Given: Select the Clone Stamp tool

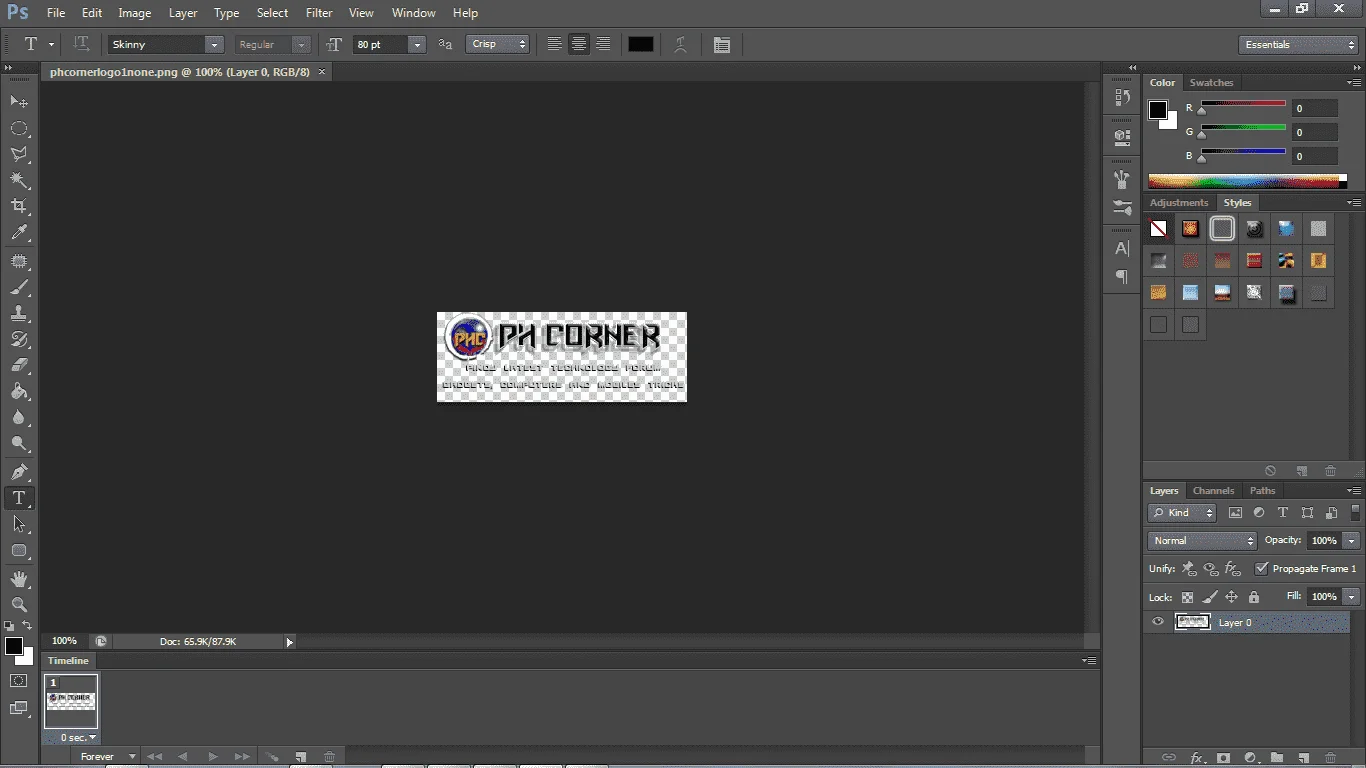Looking at the screenshot, I should coord(19,313).
